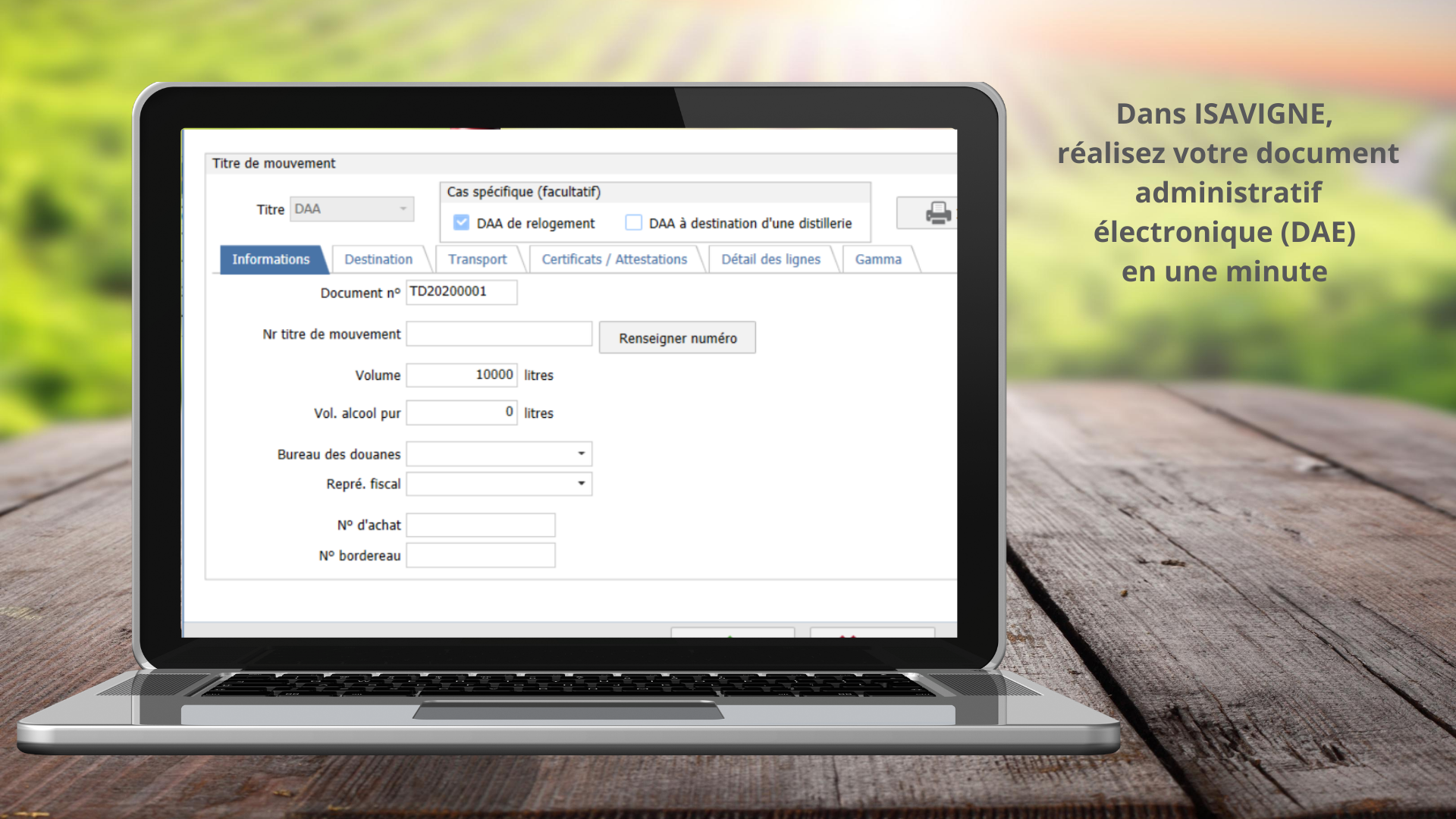Open the Transport tab
This screenshot has height=819, width=1456.
click(x=478, y=259)
